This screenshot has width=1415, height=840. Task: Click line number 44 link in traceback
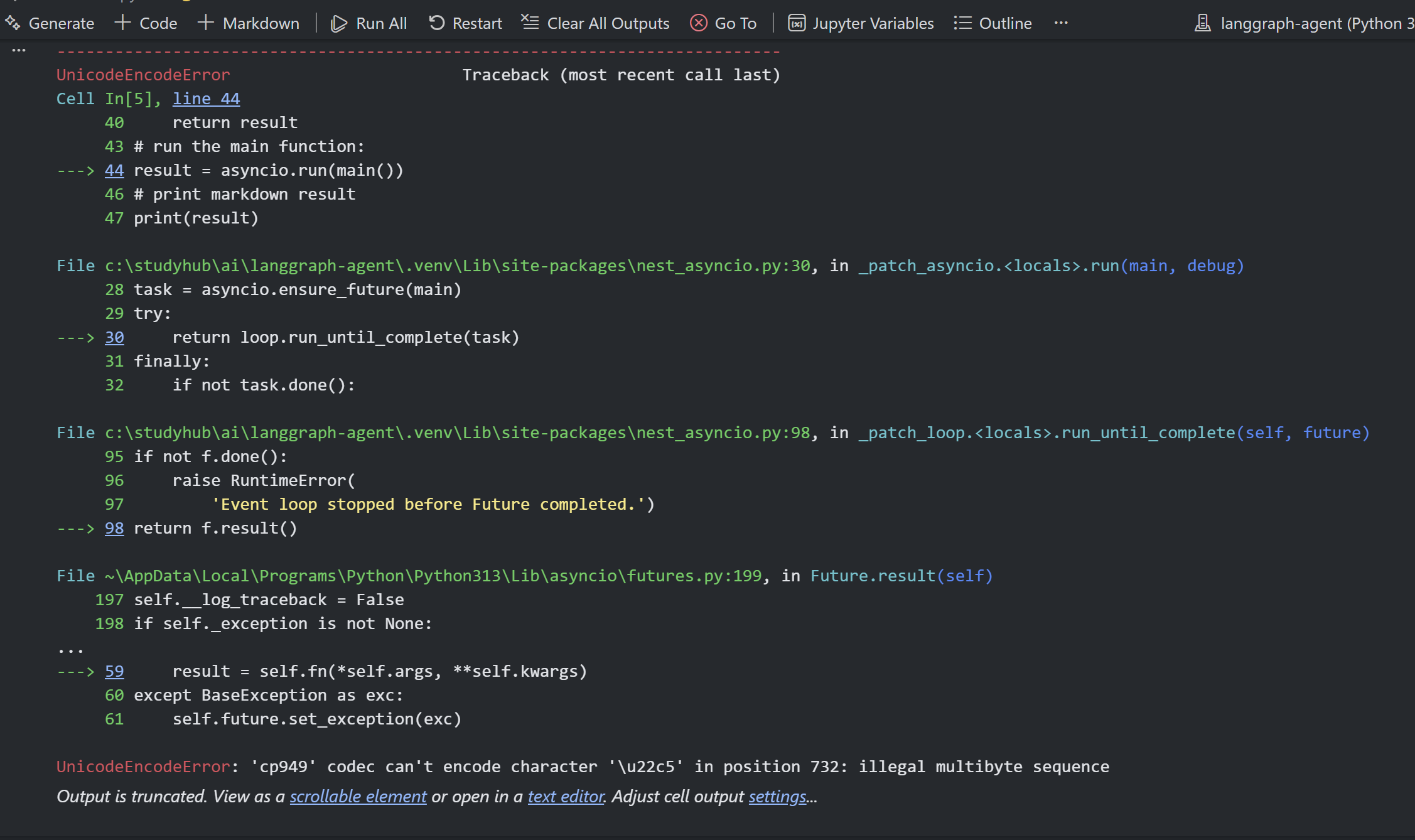click(x=114, y=170)
